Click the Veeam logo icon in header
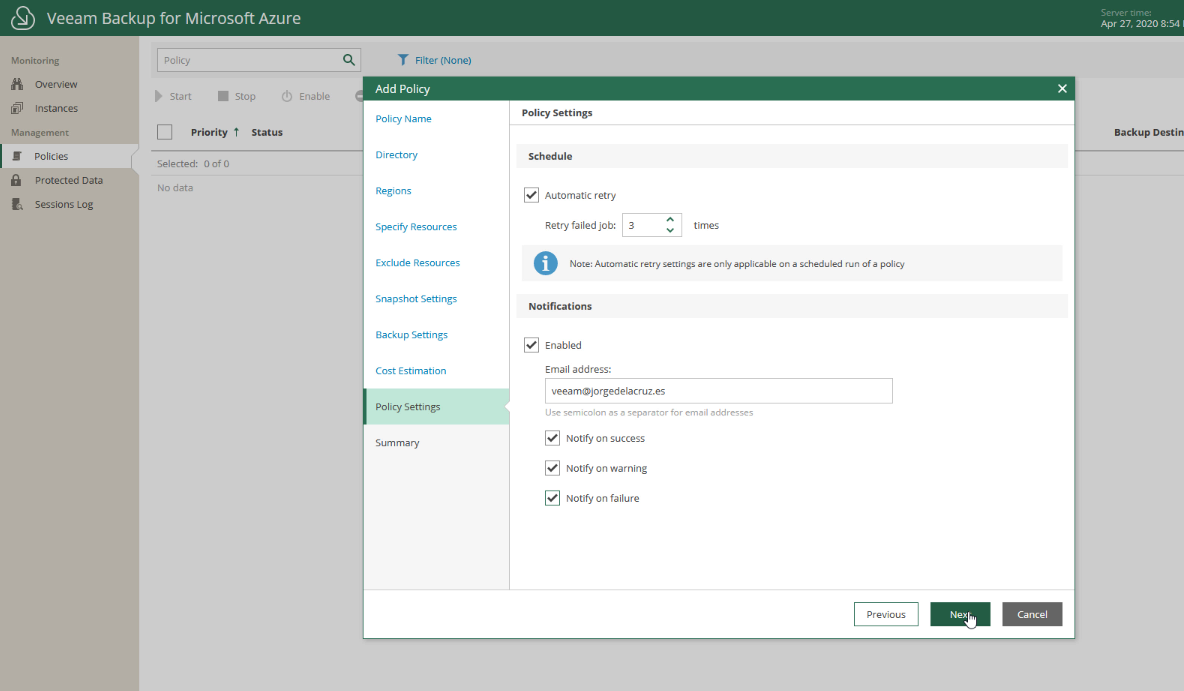Viewport: 1184px width, 691px height. [x=23, y=18]
